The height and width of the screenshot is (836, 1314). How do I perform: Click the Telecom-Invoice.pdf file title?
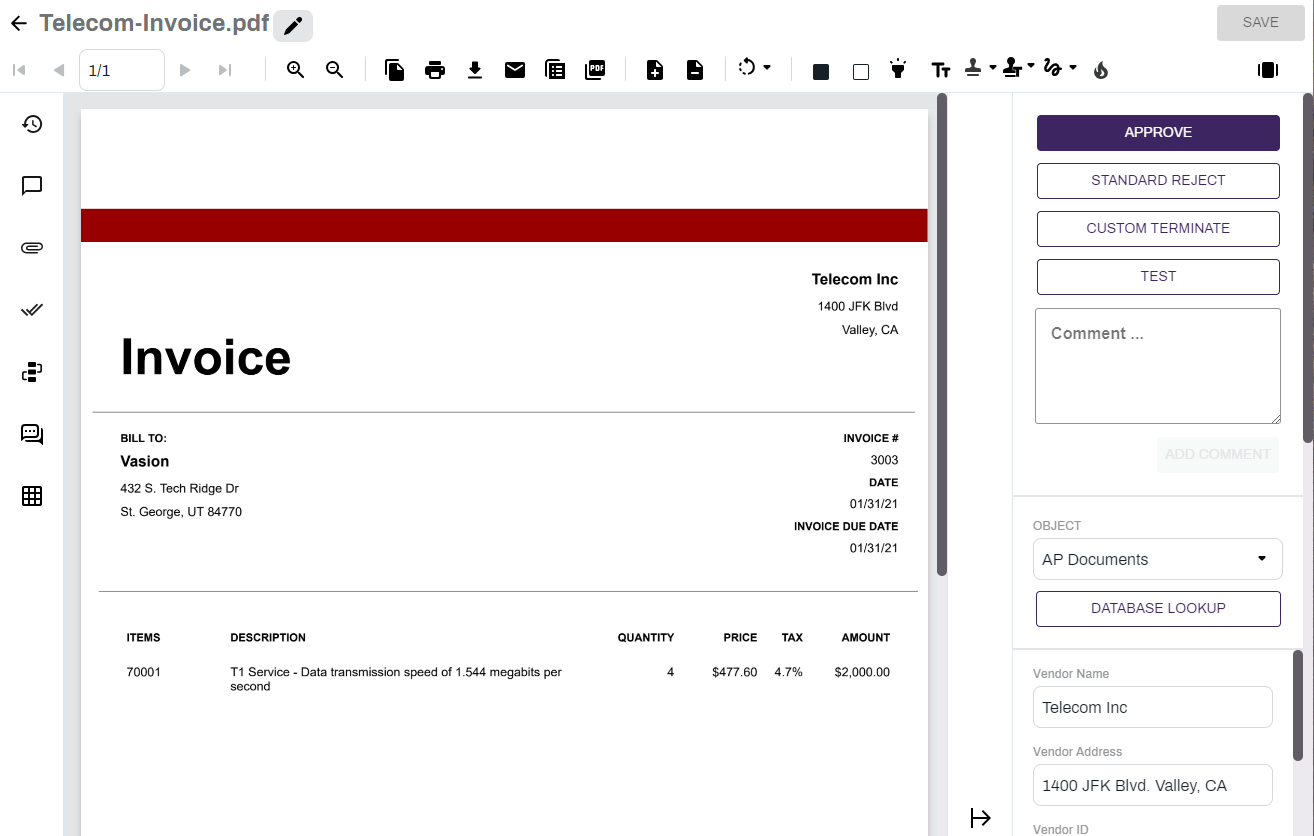[x=154, y=23]
